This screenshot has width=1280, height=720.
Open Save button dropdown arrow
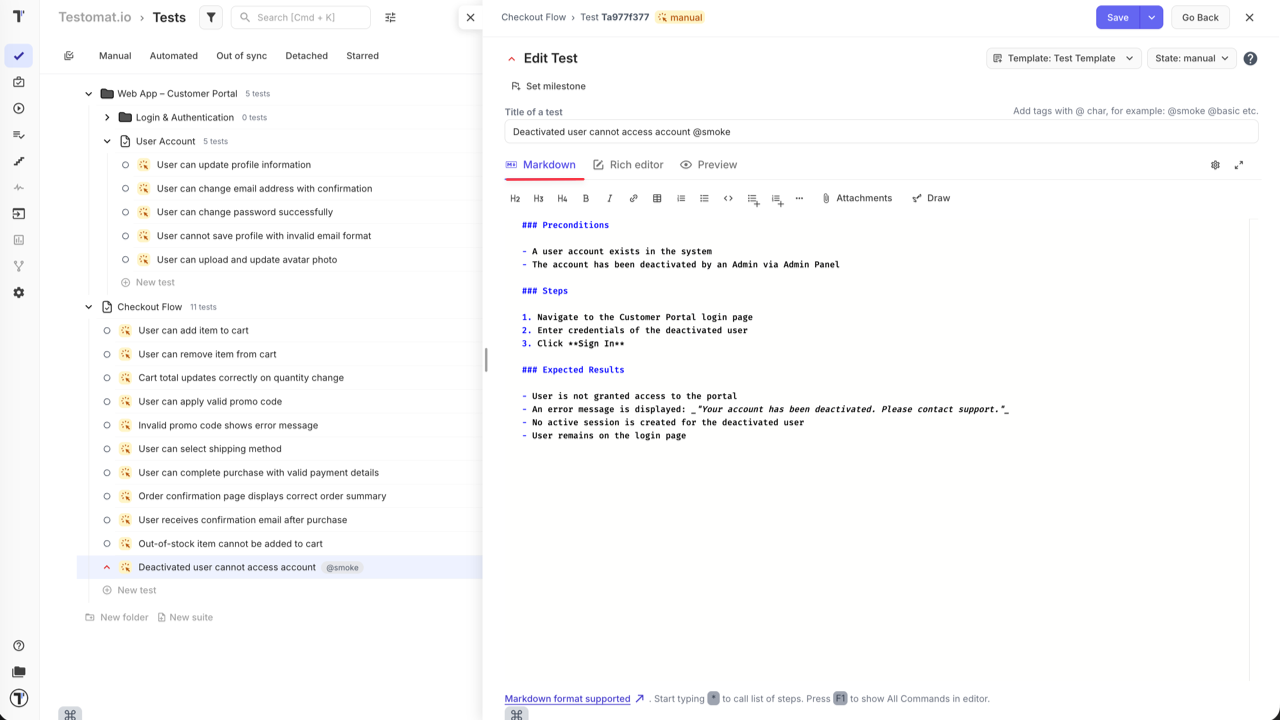pos(1151,17)
